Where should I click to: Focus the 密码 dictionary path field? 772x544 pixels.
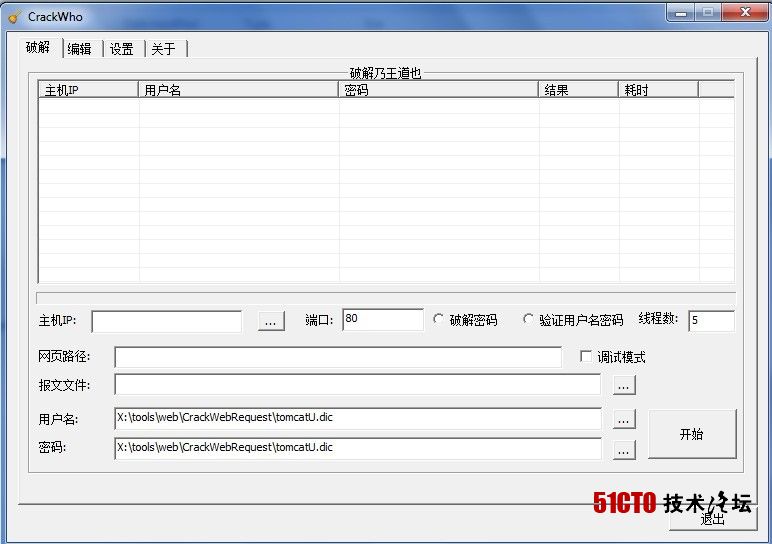coord(357,448)
